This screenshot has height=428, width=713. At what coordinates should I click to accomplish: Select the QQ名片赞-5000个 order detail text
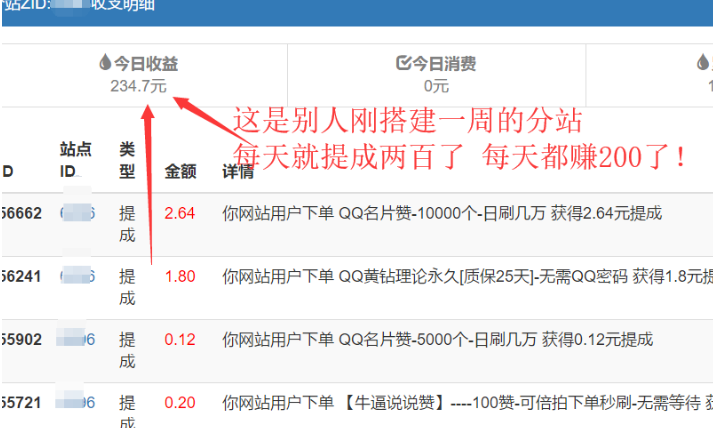(435, 340)
